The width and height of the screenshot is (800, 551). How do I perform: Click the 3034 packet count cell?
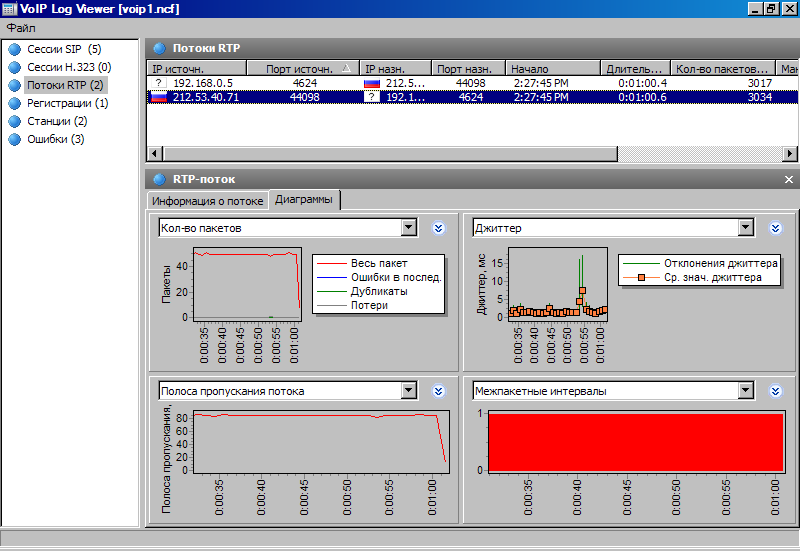tap(760, 97)
